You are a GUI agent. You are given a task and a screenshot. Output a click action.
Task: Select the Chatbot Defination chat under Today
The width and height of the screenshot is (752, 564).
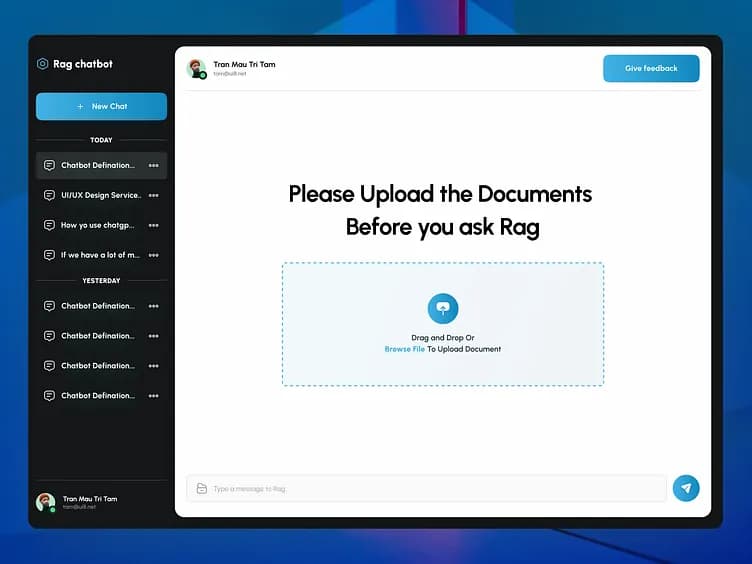[97, 166]
